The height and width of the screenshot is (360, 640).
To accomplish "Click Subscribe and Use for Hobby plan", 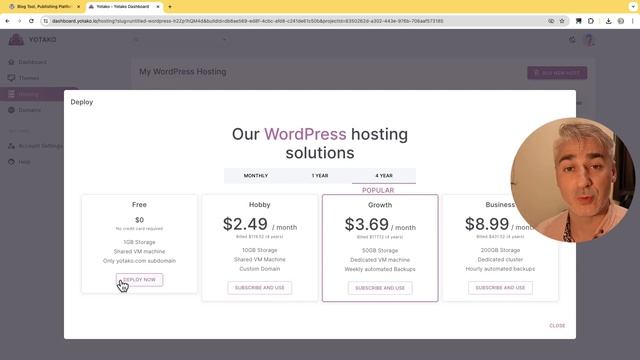I will 260,288.
